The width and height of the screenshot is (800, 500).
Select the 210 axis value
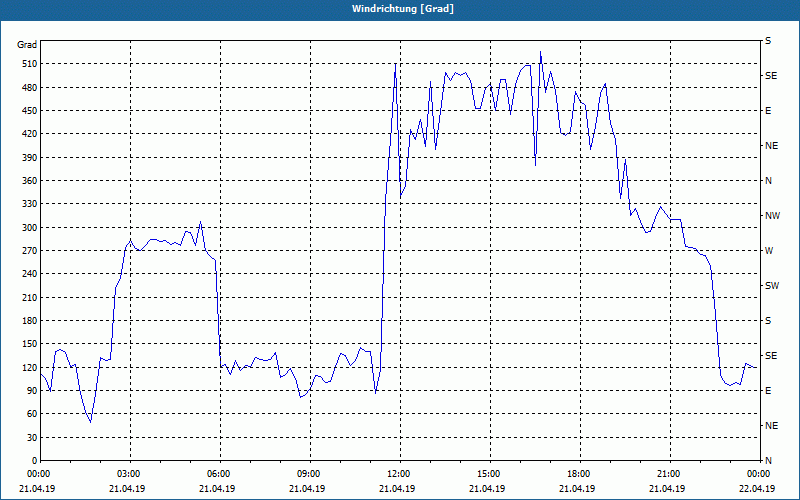(x=30, y=297)
